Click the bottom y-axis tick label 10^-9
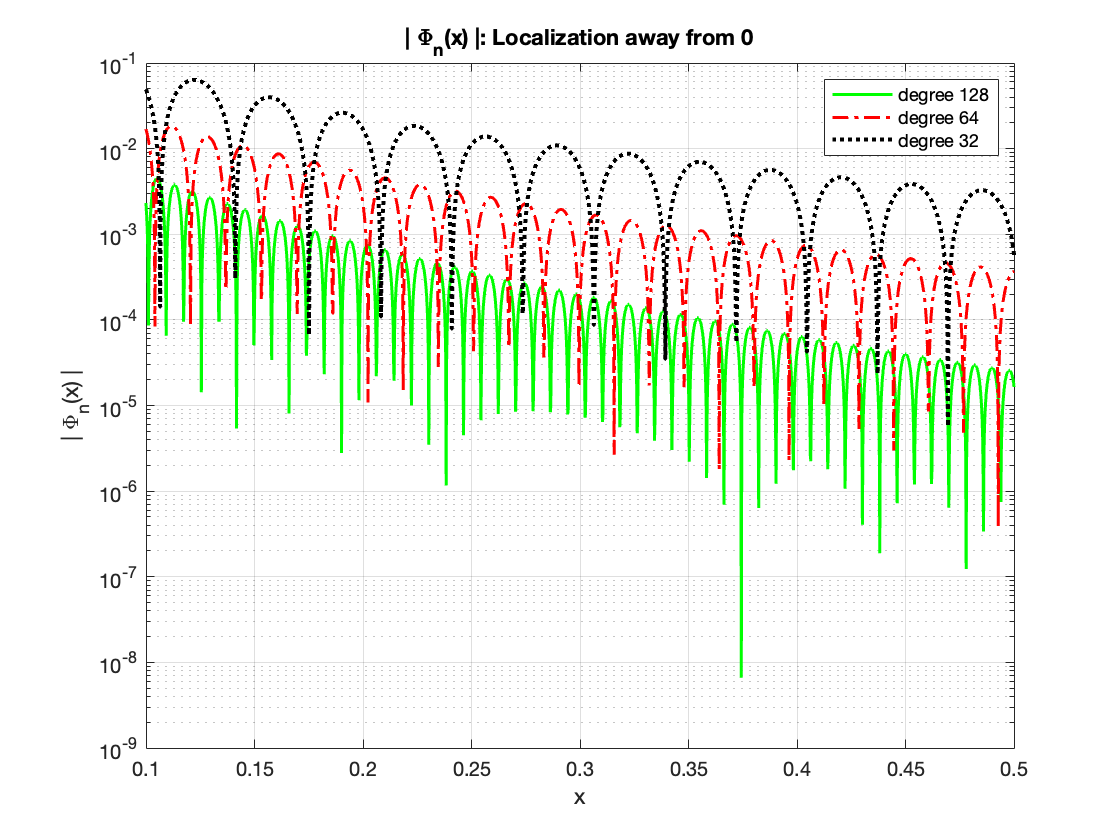Viewport: 1120px width, 840px height. 121,748
